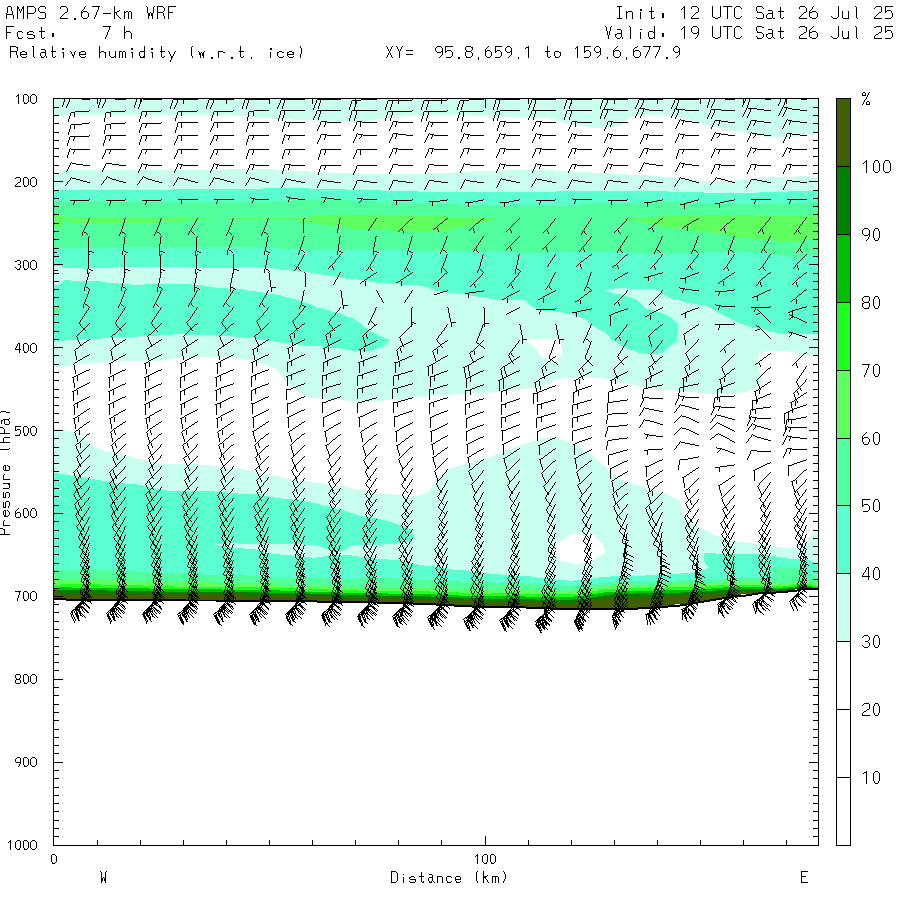Screen dimensions: 900x900
Task: Click the 0 distance axis label
Action: 53,859
